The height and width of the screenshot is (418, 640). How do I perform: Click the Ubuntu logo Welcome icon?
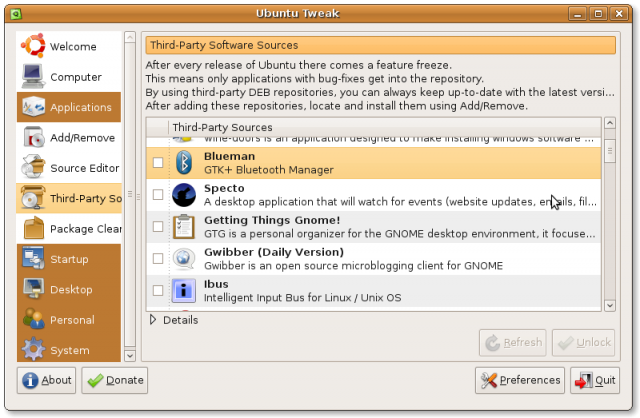pos(33,46)
